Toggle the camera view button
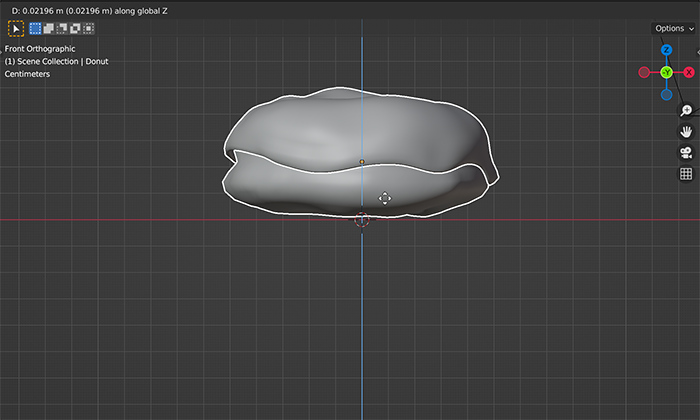The width and height of the screenshot is (700, 420). [686, 153]
